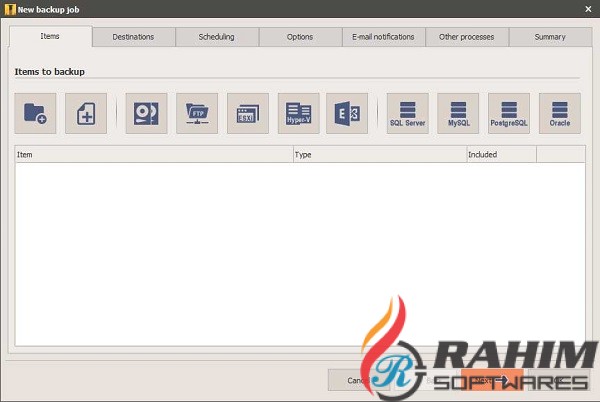Sort by the Type column header
The height and width of the screenshot is (402, 600).
pyautogui.click(x=380, y=155)
